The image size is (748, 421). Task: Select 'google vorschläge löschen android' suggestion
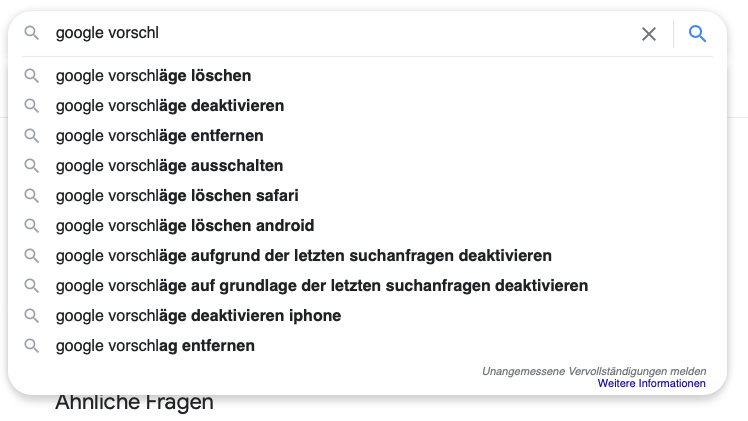367,226
